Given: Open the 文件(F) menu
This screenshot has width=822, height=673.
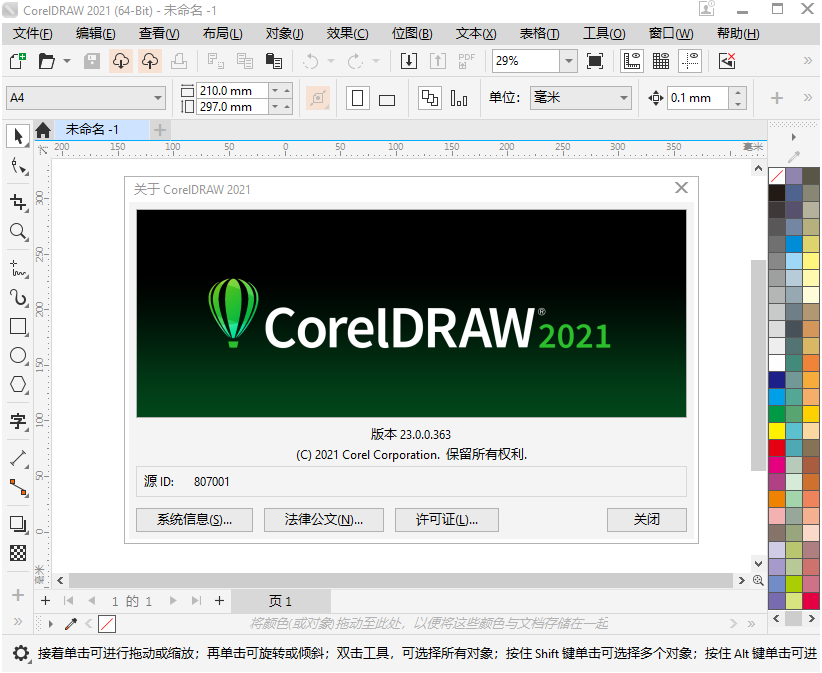Looking at the screenshot, I should click(33, 34).
